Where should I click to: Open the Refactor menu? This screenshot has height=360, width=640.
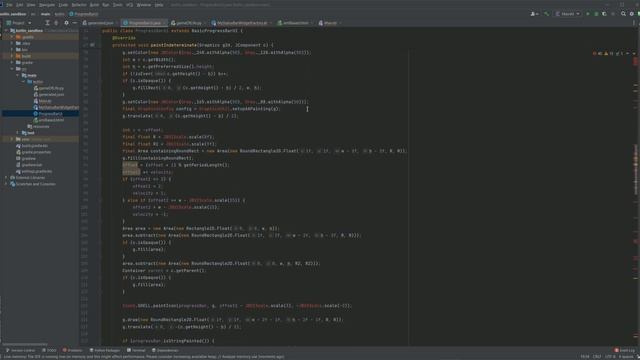79,5
